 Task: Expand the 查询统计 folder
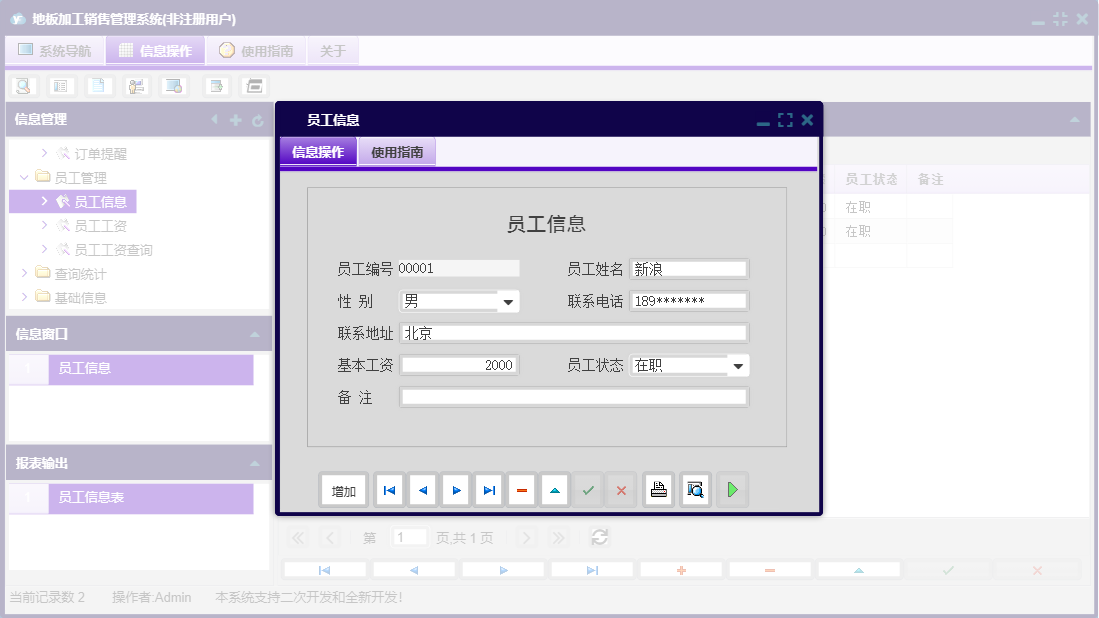click(x=25, y=273)
